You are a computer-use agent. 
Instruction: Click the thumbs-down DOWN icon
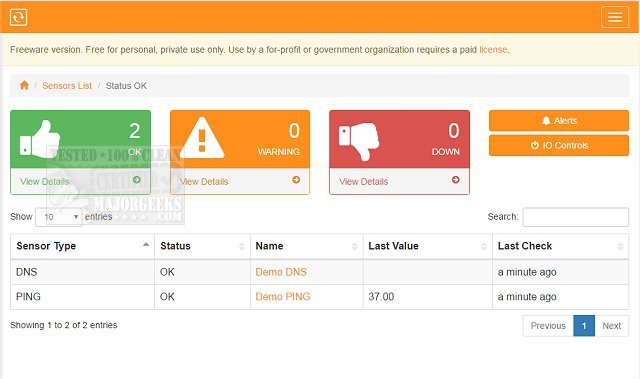359,141
